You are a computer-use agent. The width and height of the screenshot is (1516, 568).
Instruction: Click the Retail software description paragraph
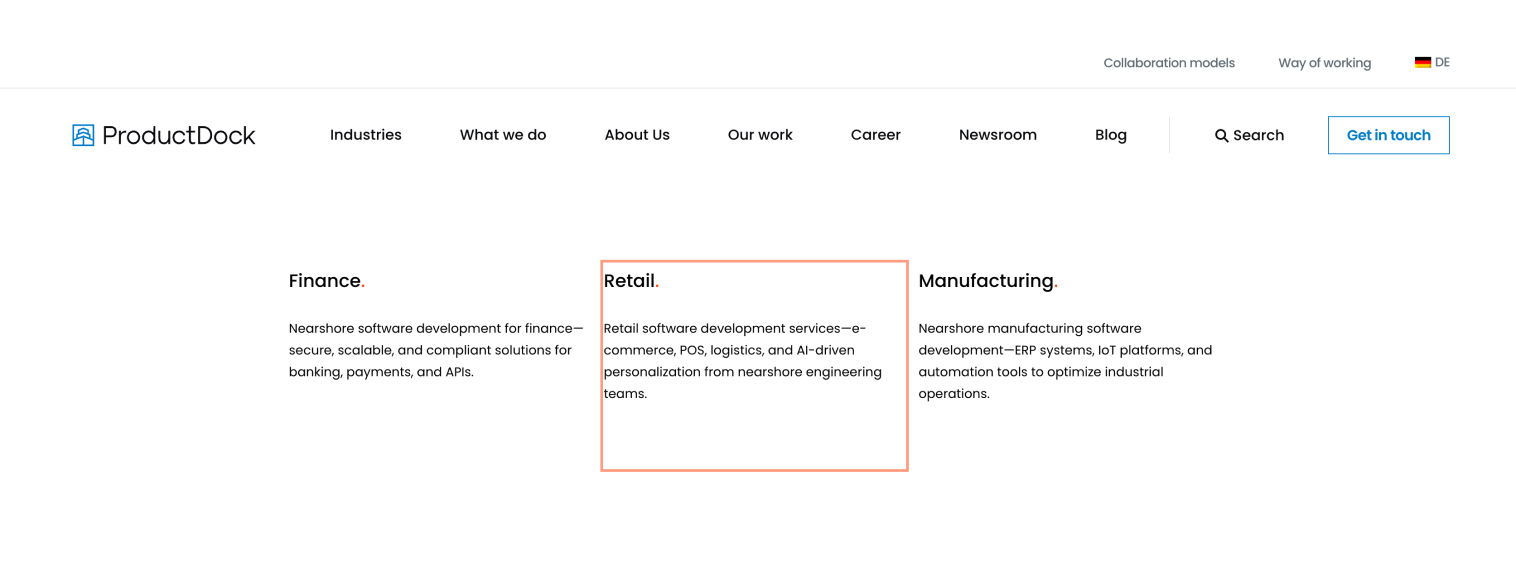(742, 361)
